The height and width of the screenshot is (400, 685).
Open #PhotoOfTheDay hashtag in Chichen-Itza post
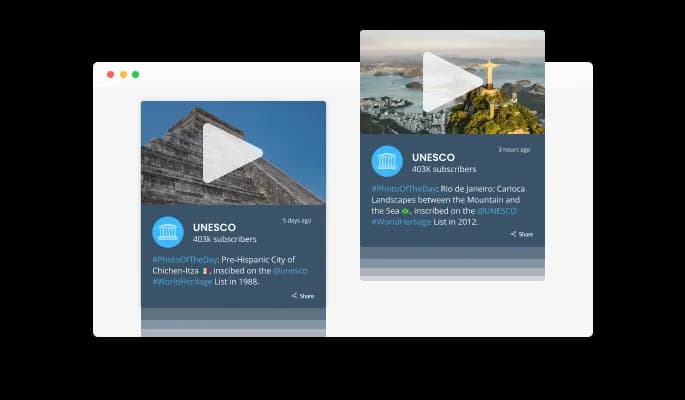click(x=185, y=259)
